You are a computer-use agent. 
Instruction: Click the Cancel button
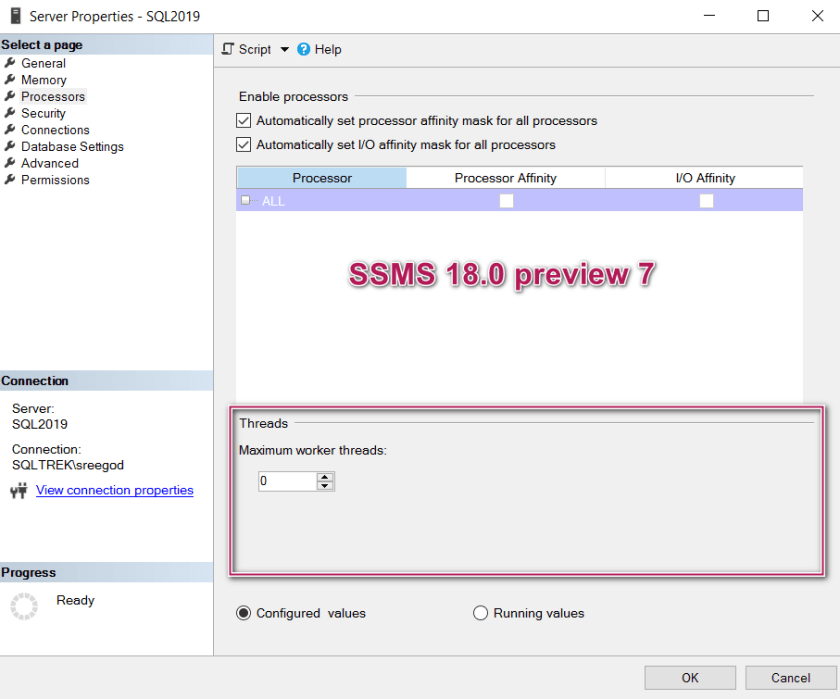pos(790,677)
